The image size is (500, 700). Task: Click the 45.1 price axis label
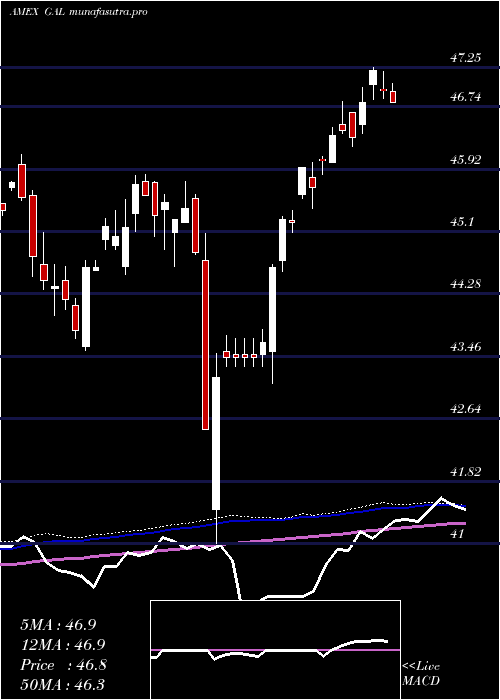[462, 221]
